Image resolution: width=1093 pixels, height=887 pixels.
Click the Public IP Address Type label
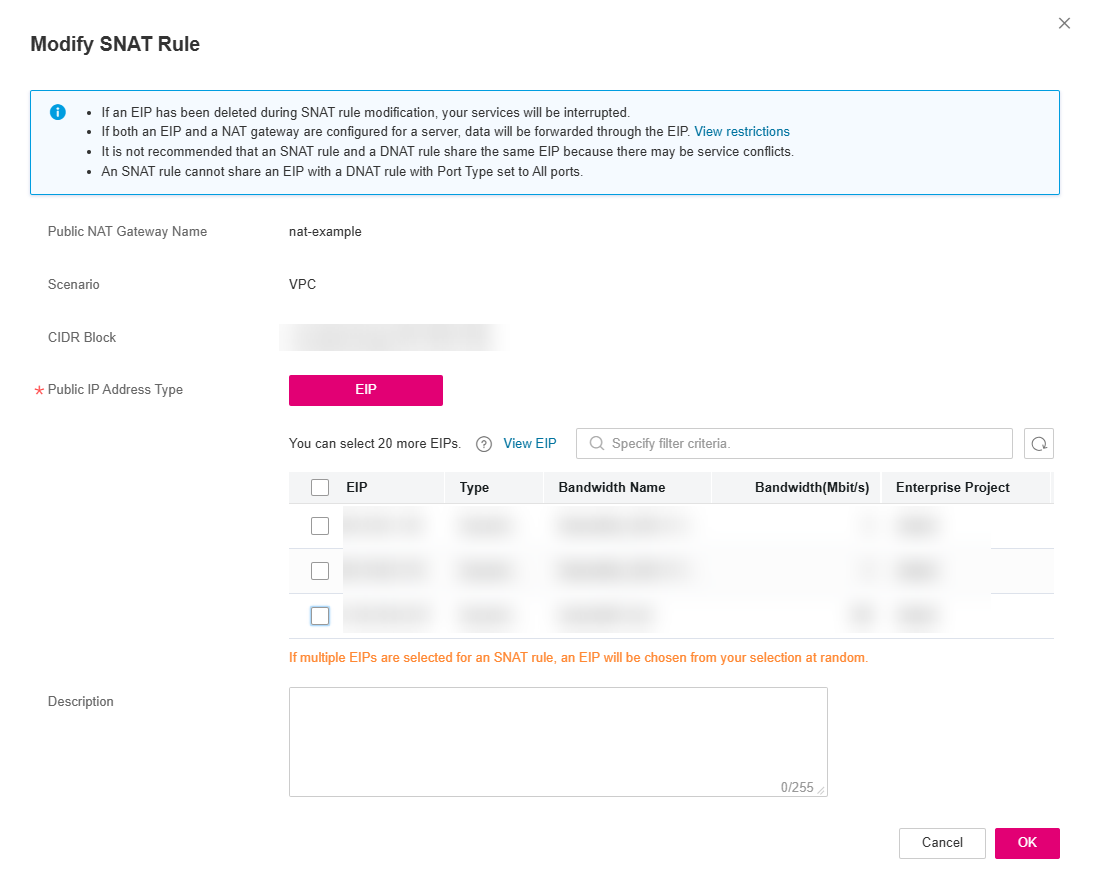pyautogui.click(x=115, y=390)
